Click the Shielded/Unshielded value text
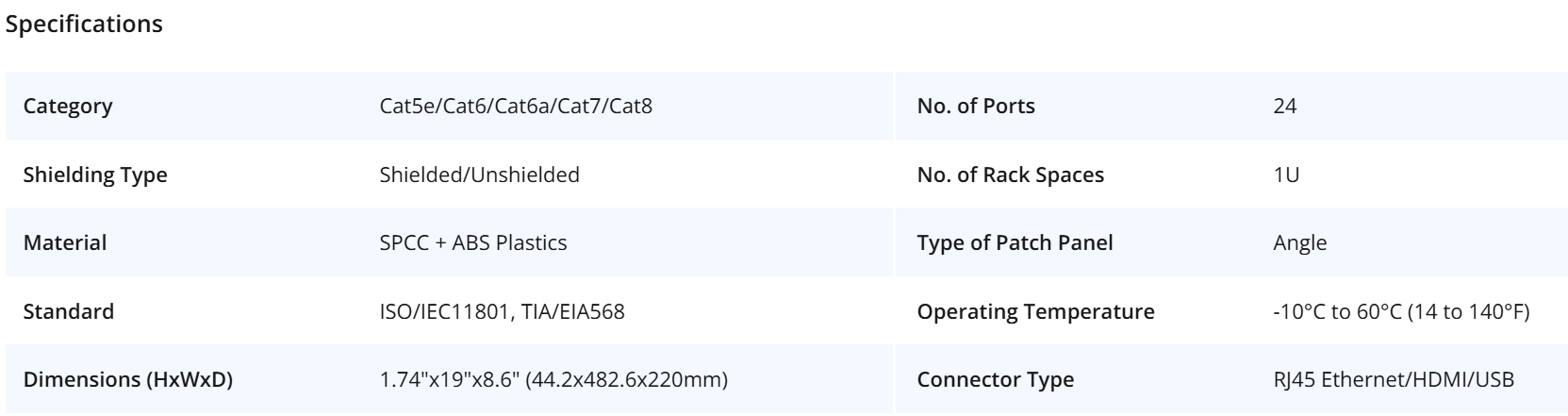This screenshot has height=416, width=1568. point(479,175)
